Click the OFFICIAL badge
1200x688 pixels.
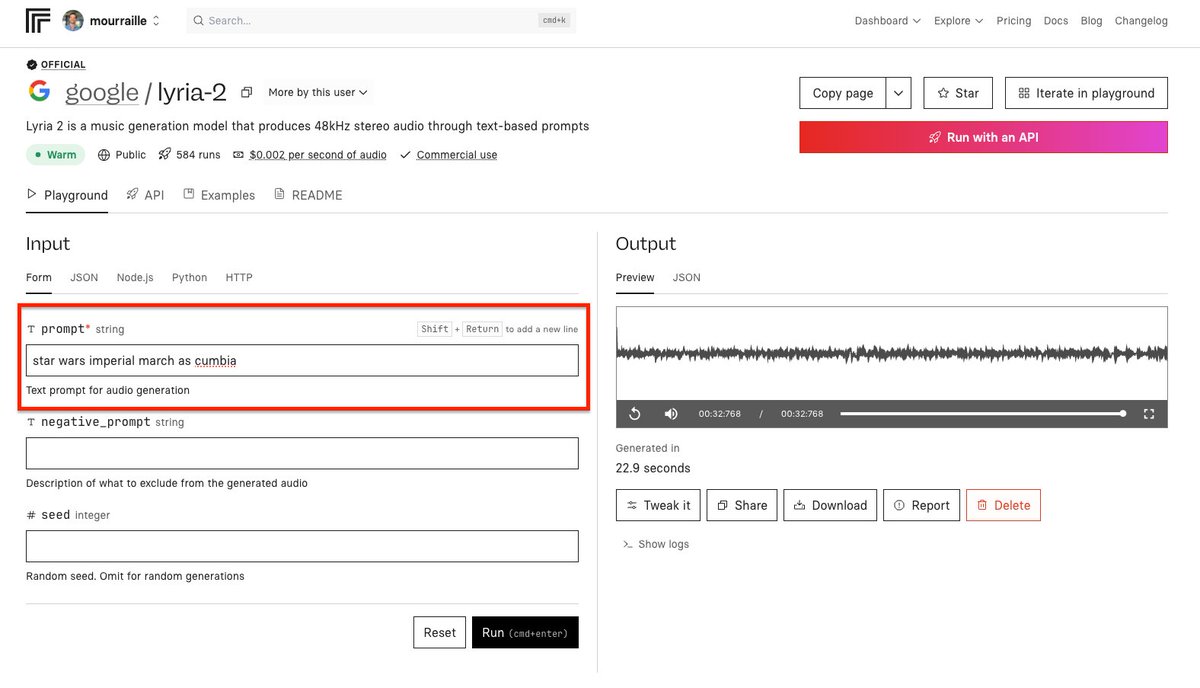tap(56, 64)
